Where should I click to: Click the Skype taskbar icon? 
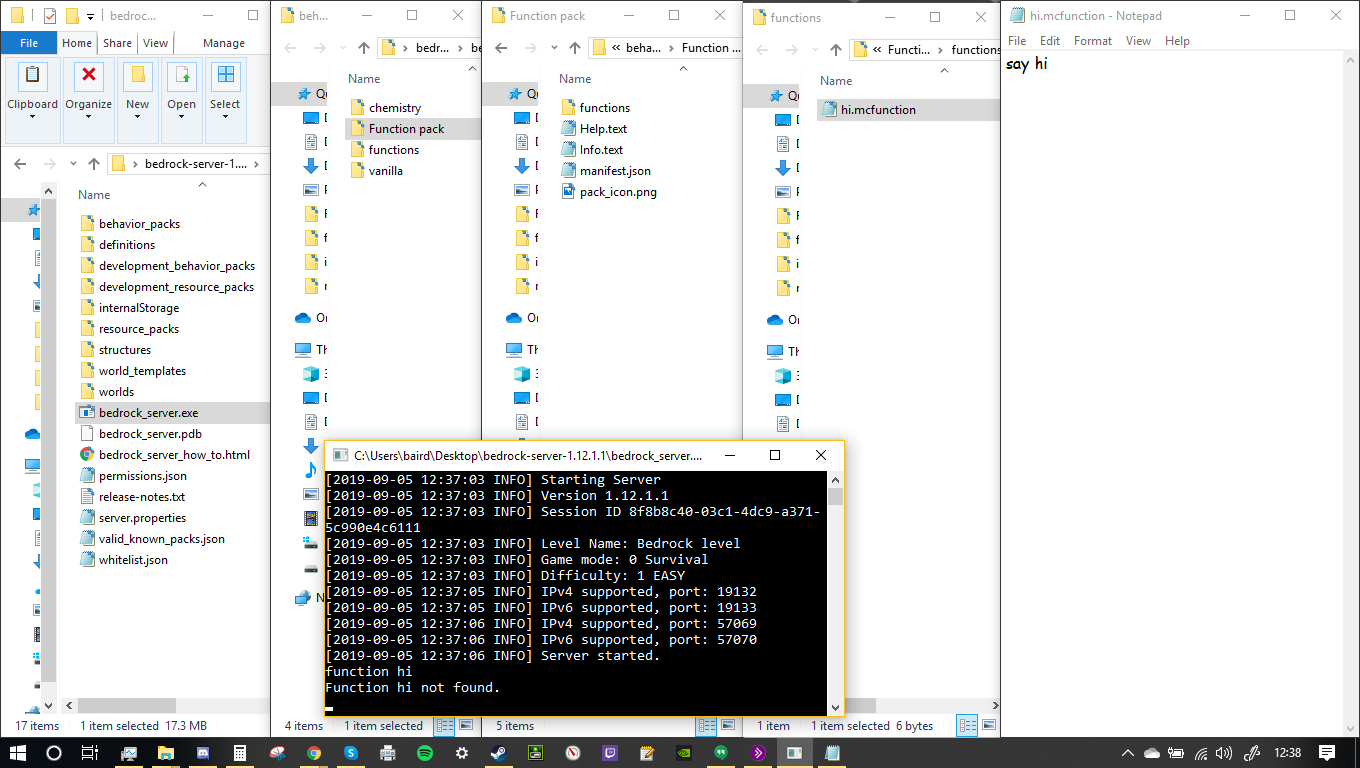point(351,752)
